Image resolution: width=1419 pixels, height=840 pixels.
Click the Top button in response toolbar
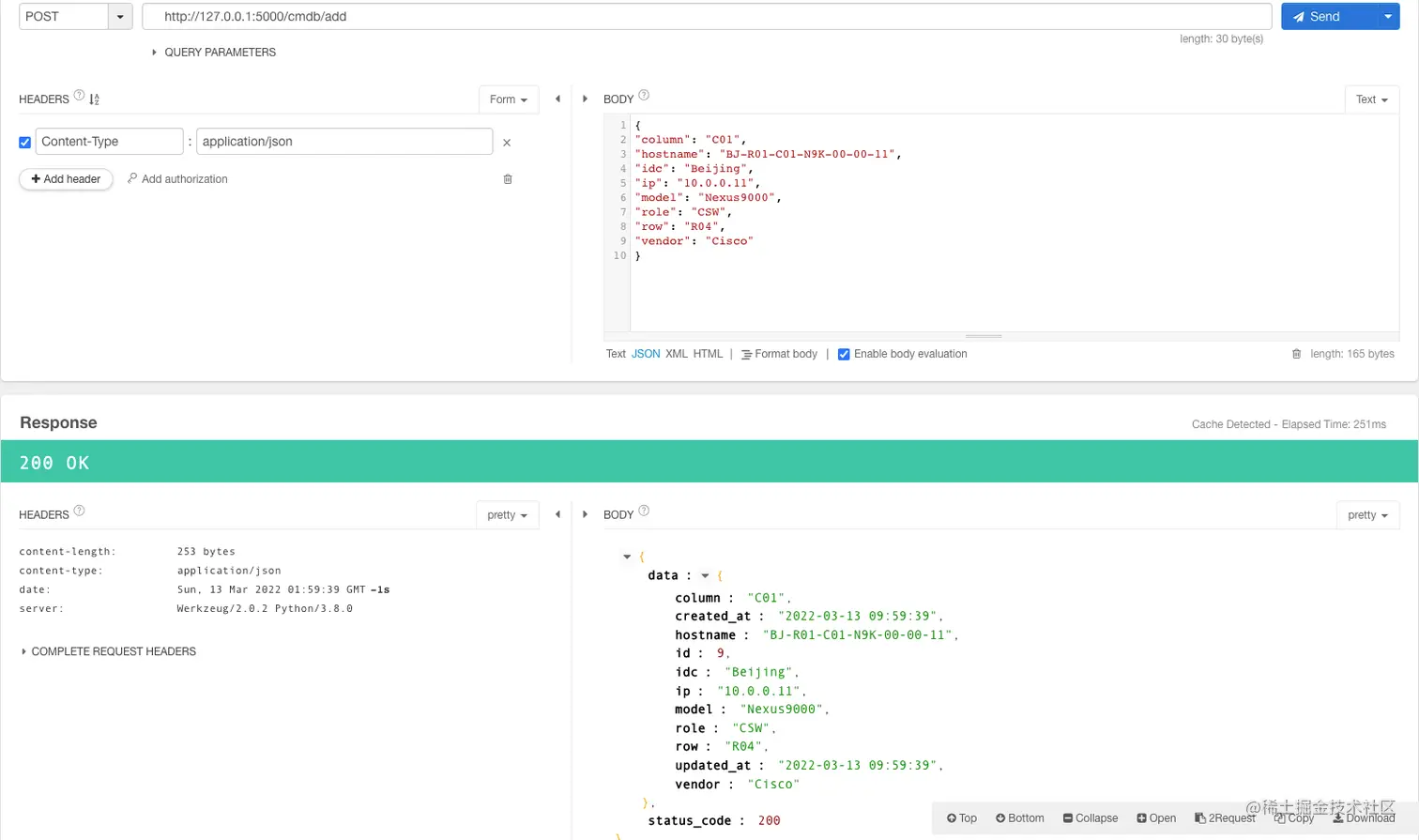tap(962, 818)
